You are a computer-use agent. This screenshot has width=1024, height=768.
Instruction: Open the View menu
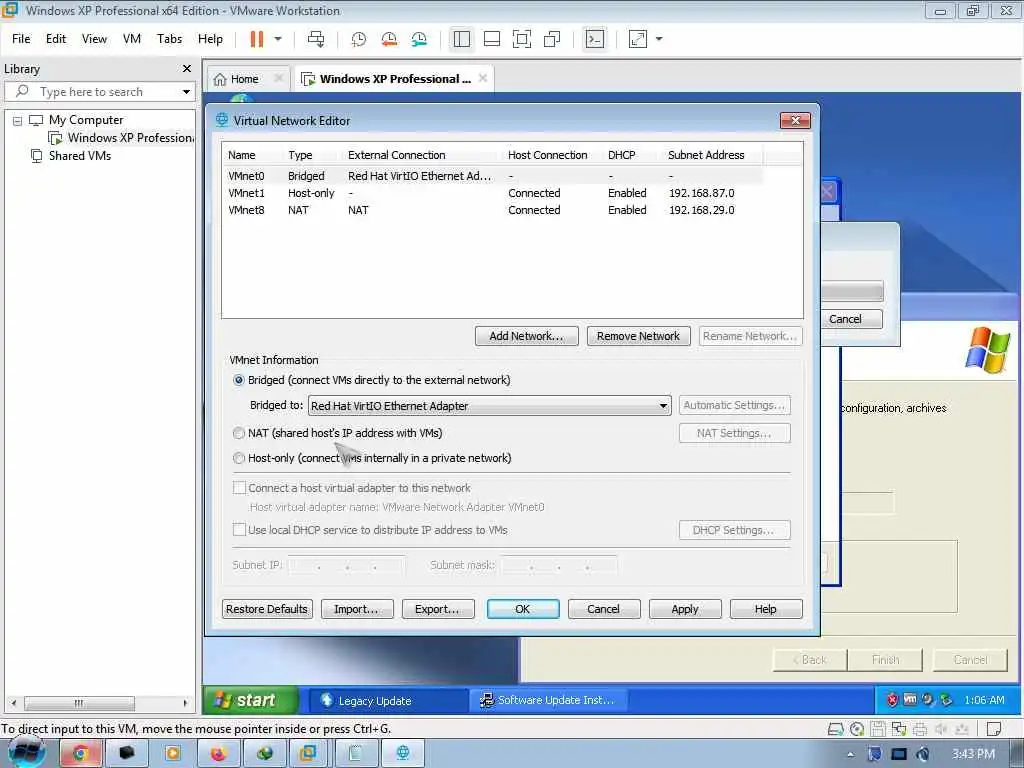(x=94, y=39)
